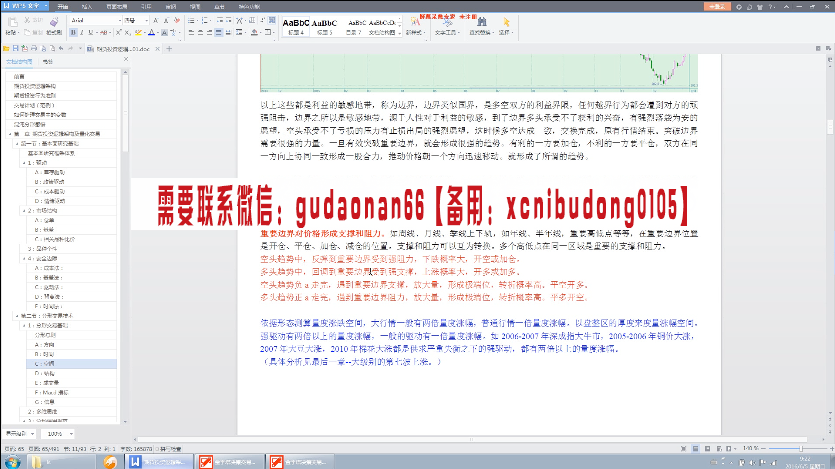Open the bookmarks tab in left pane
835x469 pixels.
(48, 62)
